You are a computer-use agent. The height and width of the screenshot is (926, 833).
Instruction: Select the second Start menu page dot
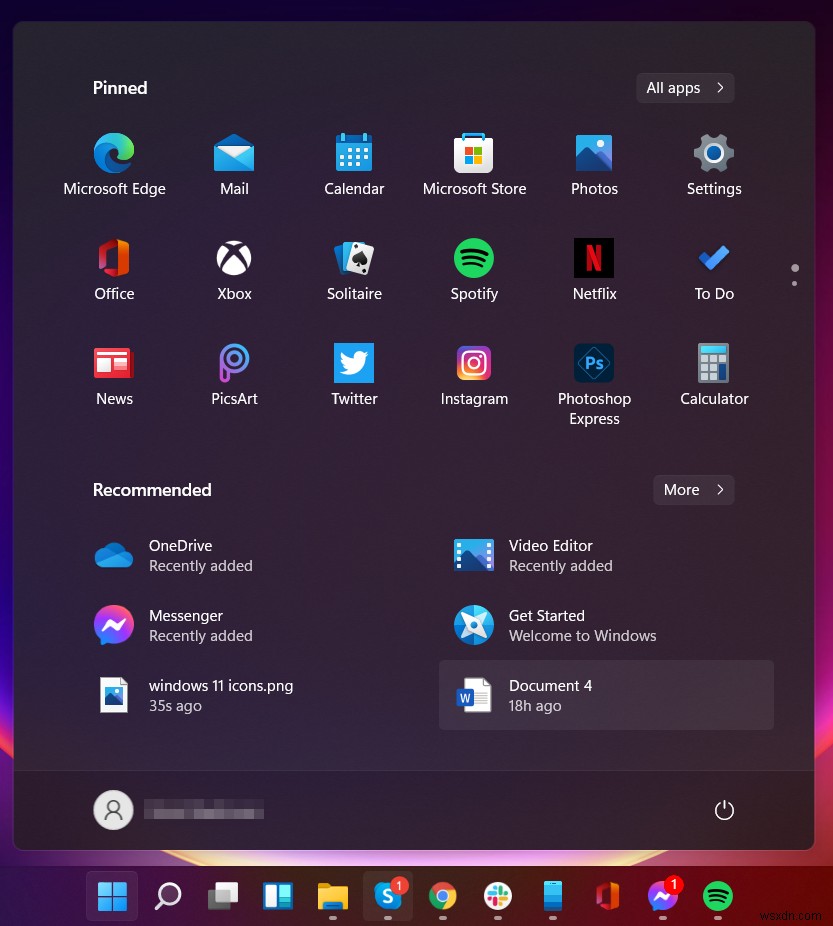(x=794, y=282)
